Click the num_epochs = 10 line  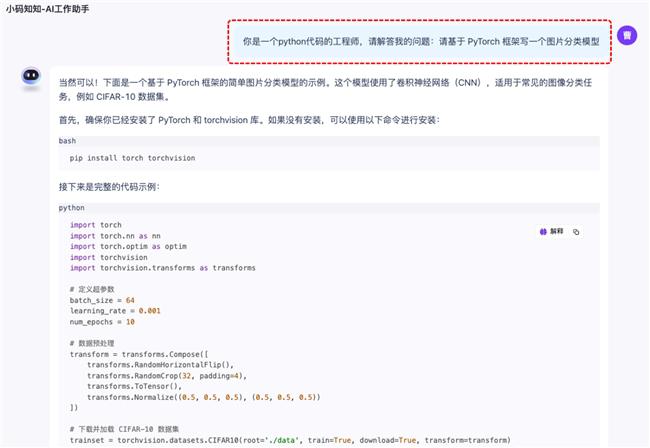[x=102, y=322]
